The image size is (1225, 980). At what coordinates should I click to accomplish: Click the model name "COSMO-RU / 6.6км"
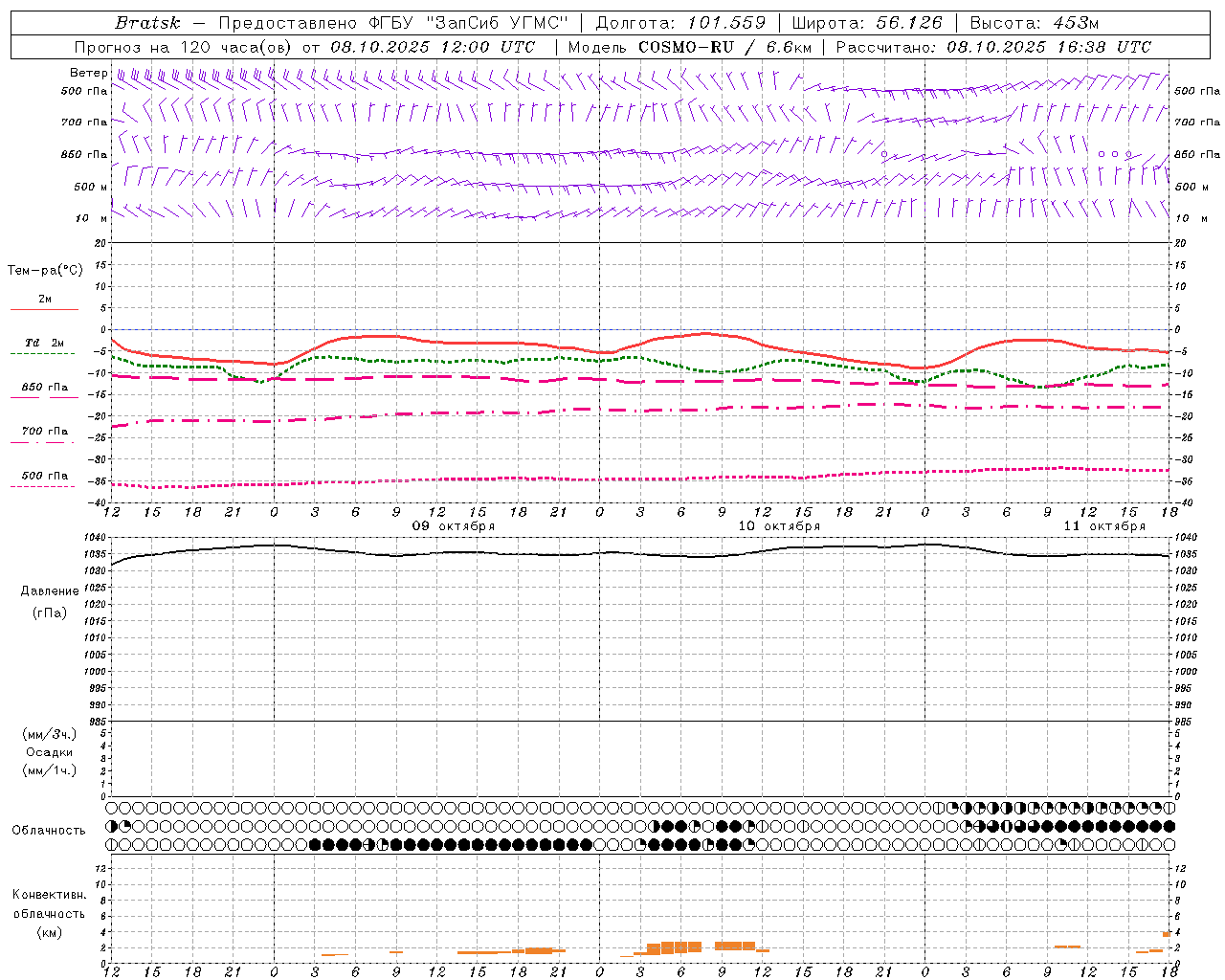click(724, 47)
